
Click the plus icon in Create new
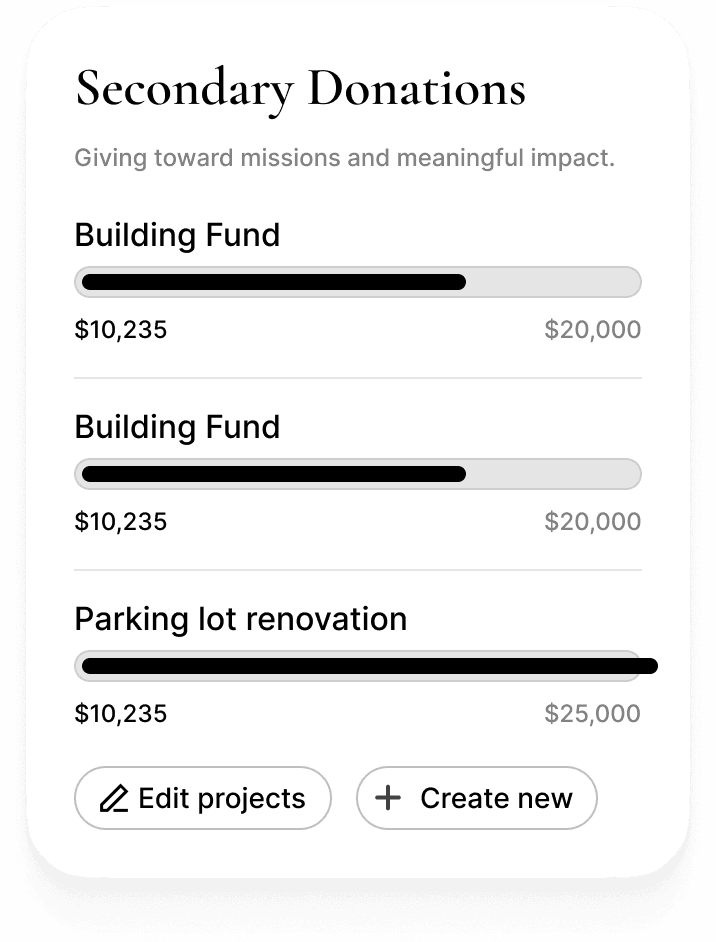click(x=387, y=798)
